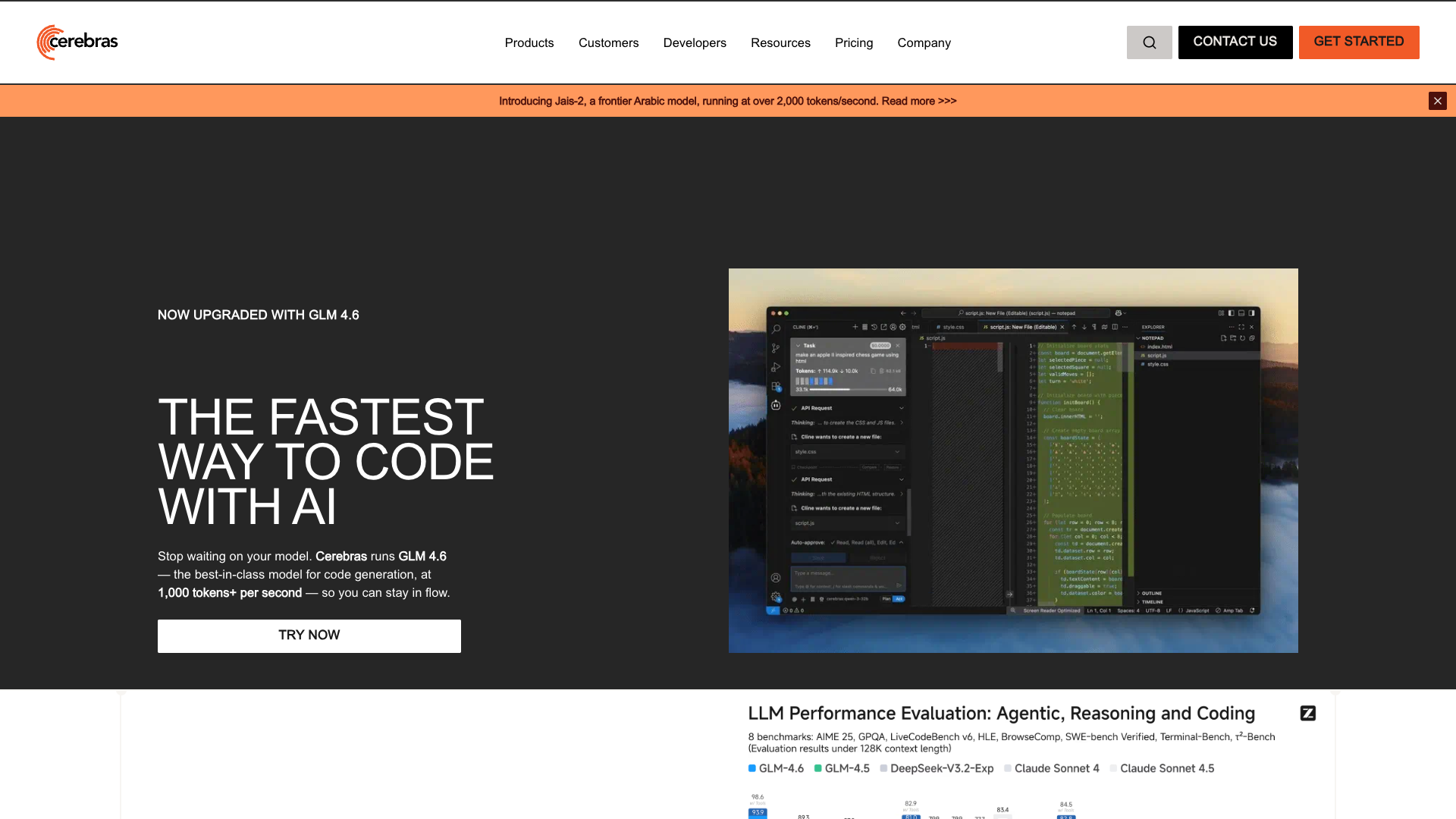Image resolution: width=1456 pixels, height=819 pixels.
Task: Click the TRY NOW button
Action: 309,635
